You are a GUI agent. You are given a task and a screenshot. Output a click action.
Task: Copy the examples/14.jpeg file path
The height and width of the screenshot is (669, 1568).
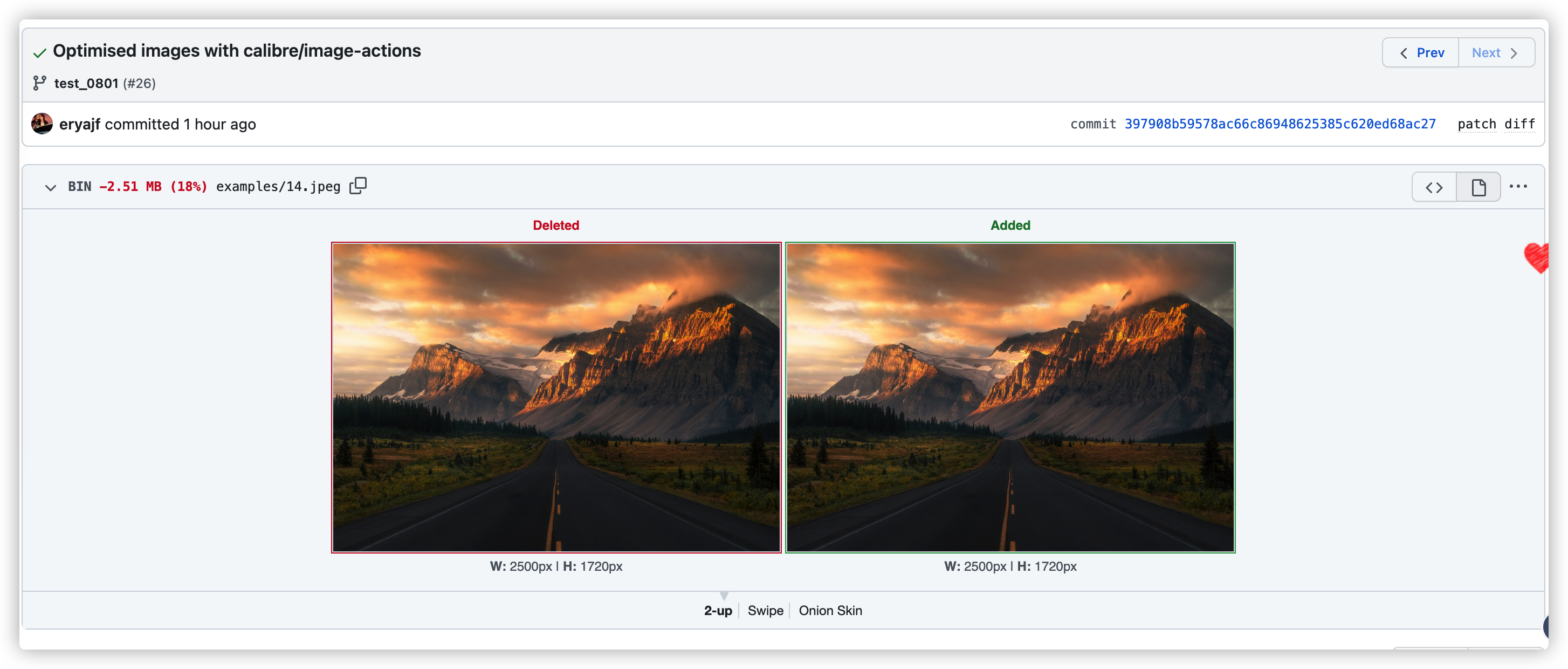[x=358, y=185]
